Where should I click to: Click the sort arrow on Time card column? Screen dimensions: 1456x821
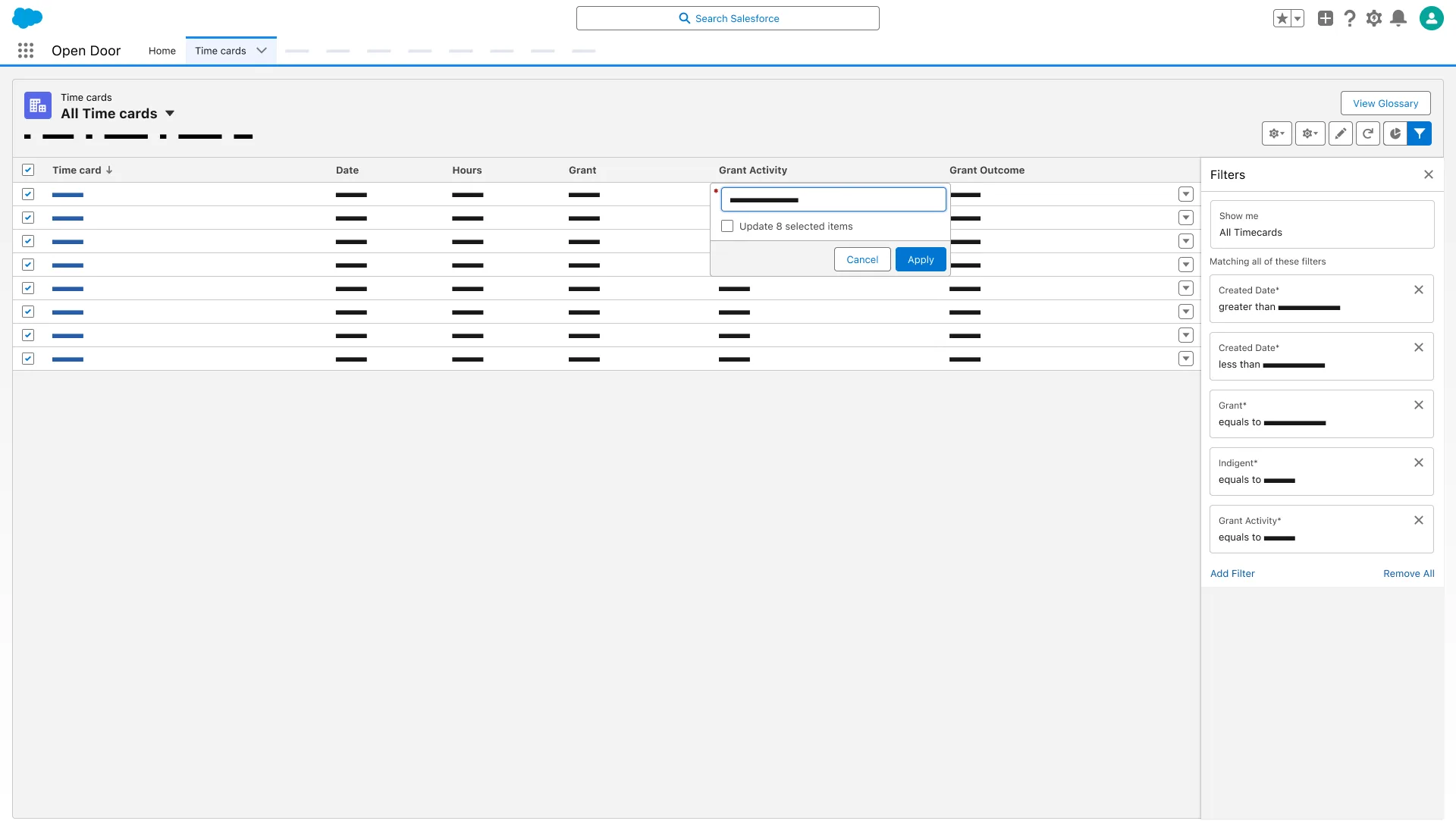[109, 170]
